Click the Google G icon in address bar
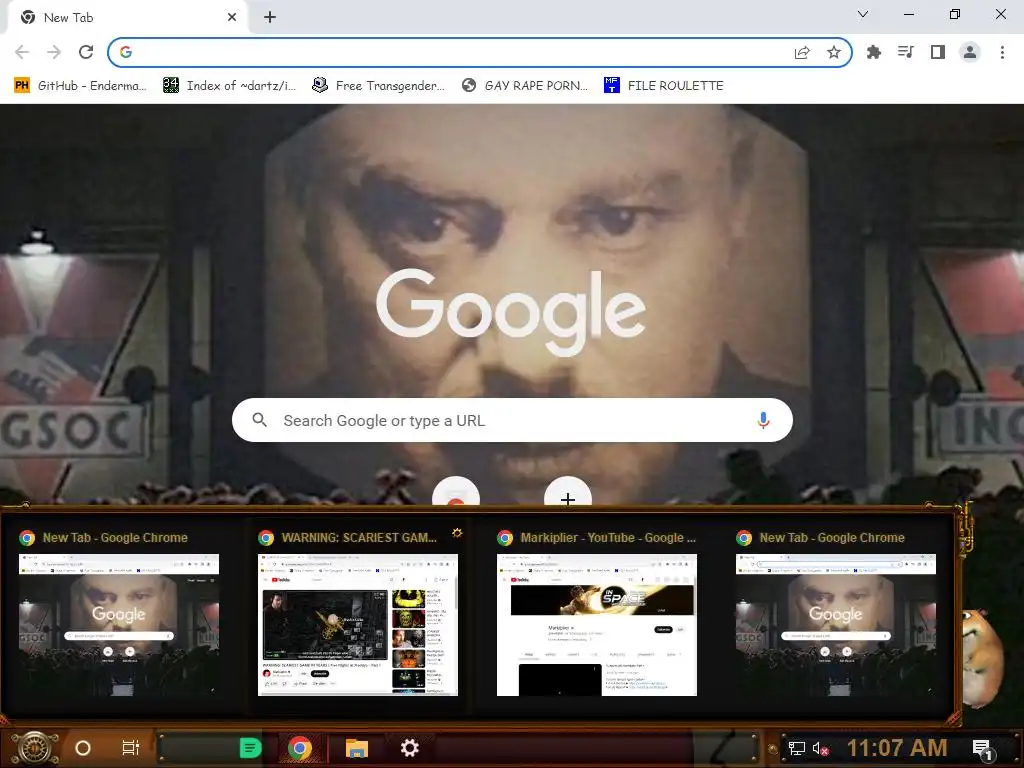 point(126,52)
